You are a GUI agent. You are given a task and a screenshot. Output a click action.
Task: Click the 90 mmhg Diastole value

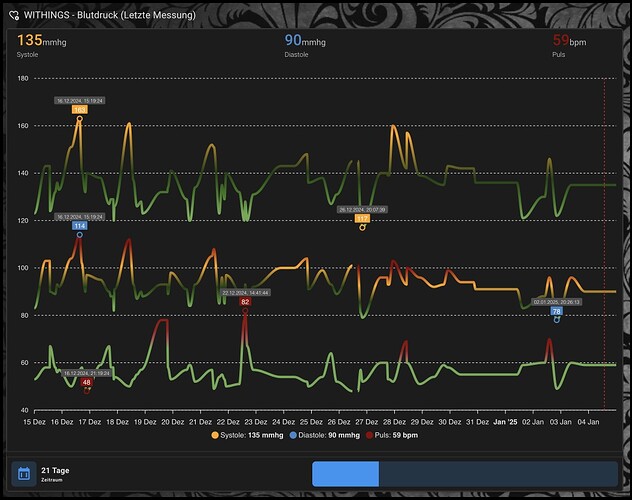coord(305,41)
